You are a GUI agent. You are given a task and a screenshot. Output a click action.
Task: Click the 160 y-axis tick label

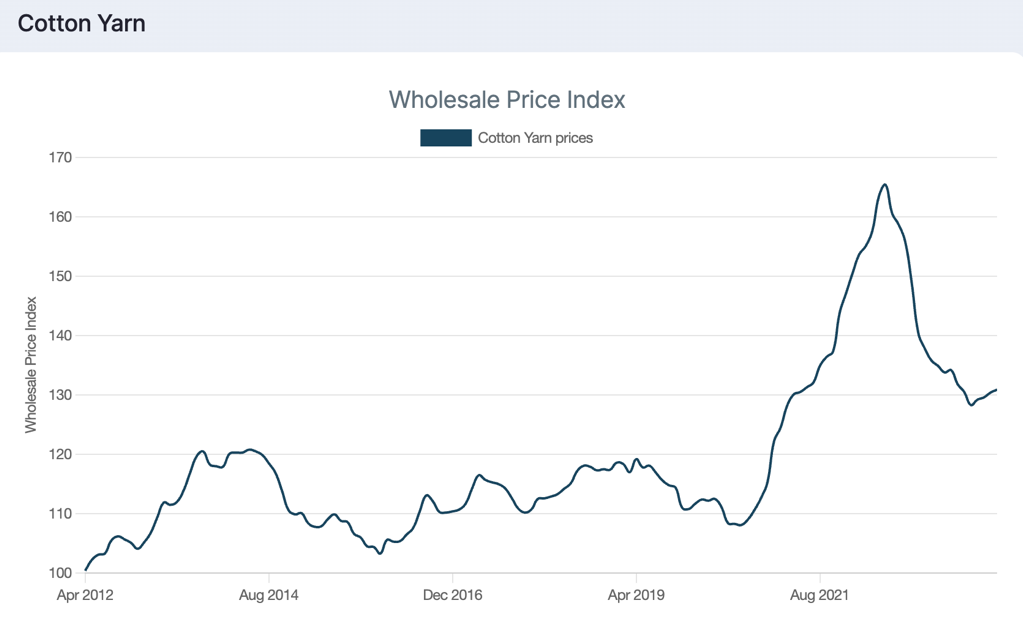(x=60, y=217)
